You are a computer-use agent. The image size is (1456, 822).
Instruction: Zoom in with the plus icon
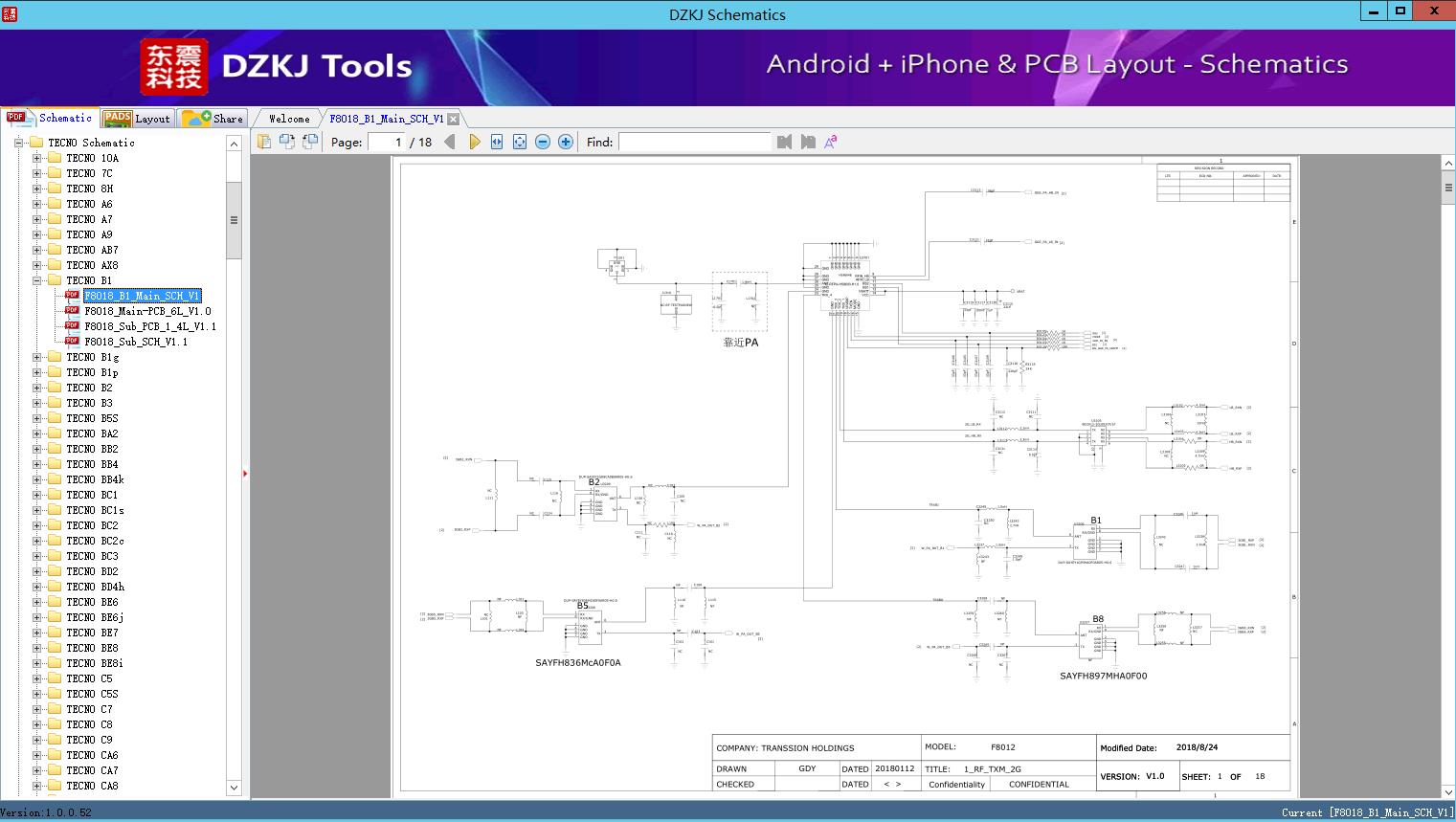[566, 142]
